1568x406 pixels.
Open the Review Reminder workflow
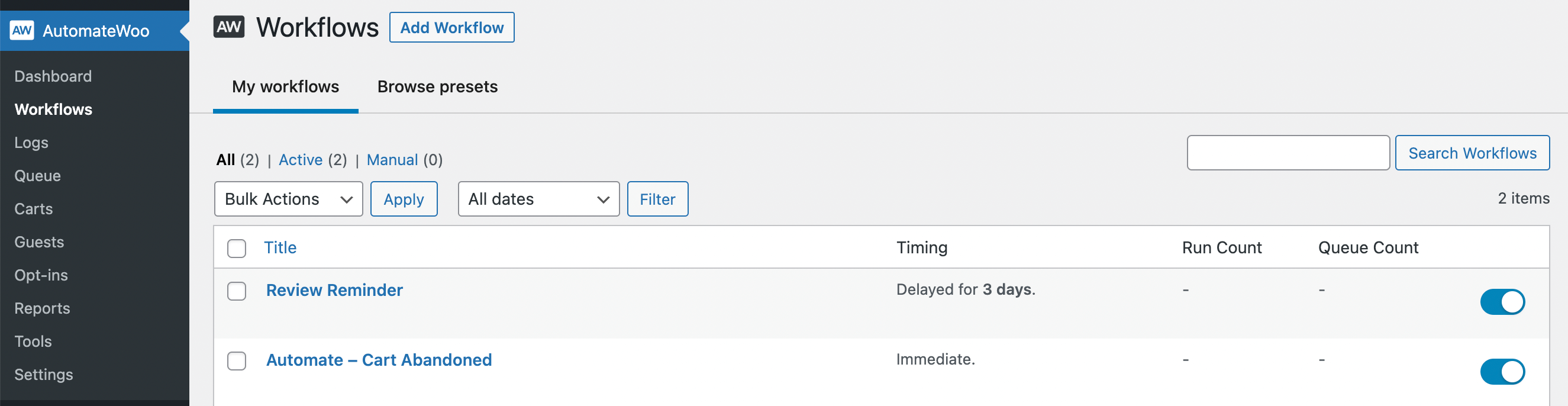point(334,291)
